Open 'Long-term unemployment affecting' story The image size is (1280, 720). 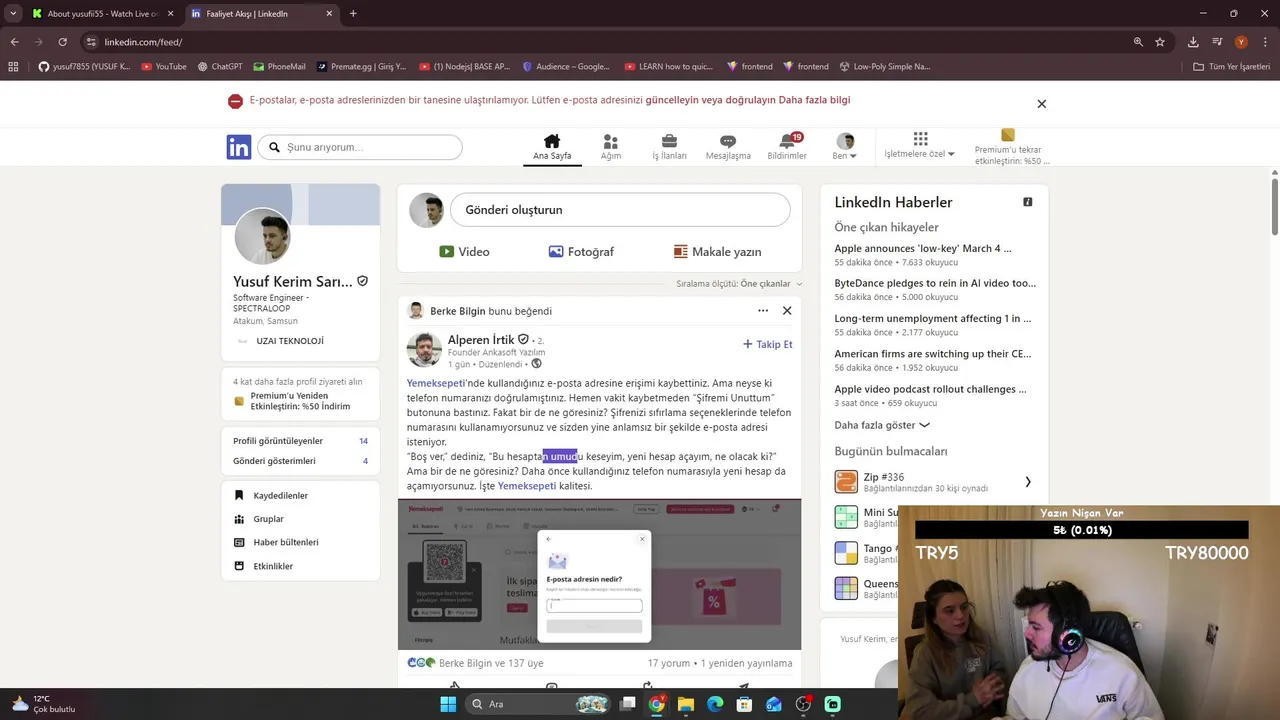tap(933, 318)
